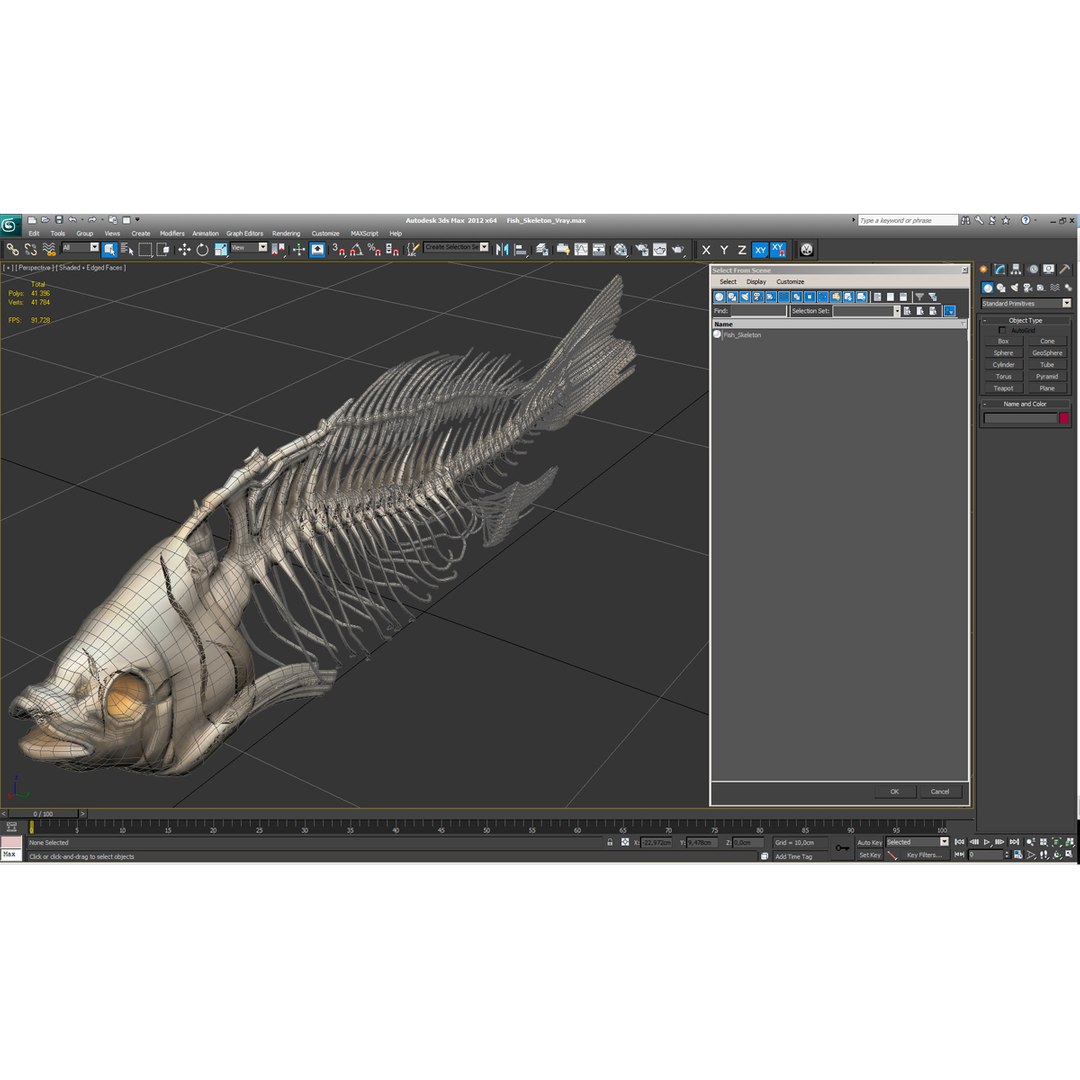Open the MAXScript menu
The width and height of the screenshot is (1080, 1080).
[364, 233]
